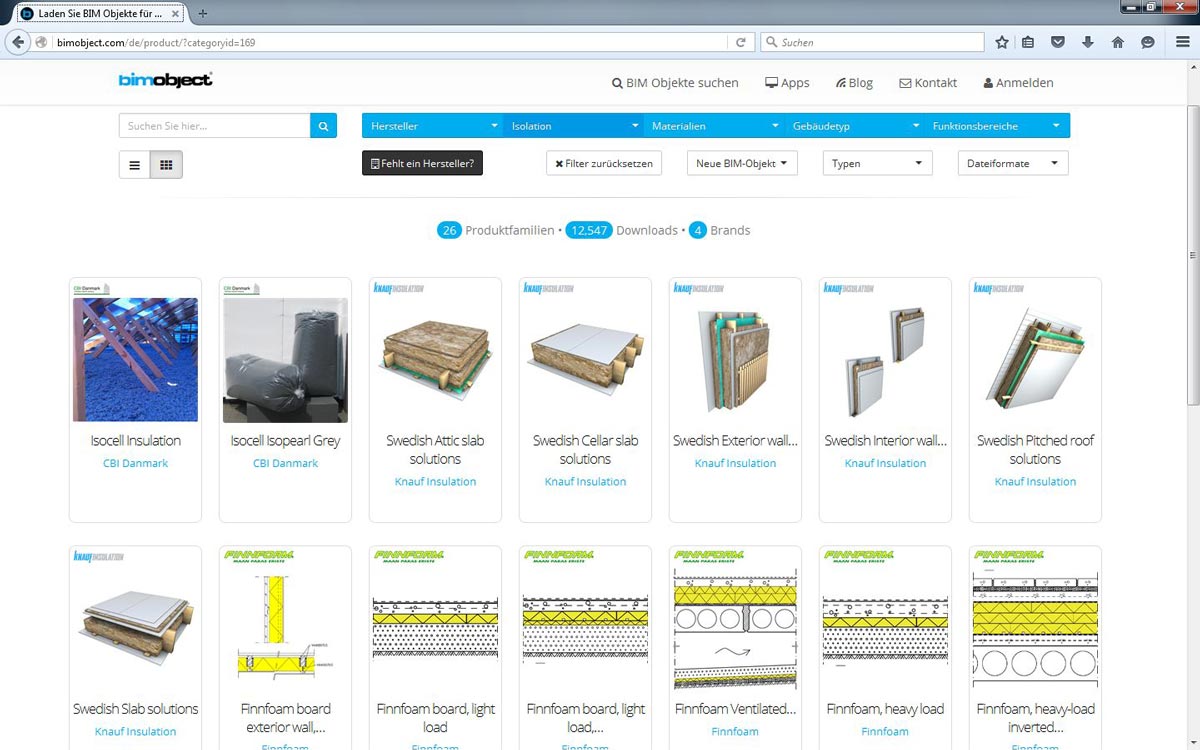The image size is (1200, 750).
Task: Switch to list view layout
Action: [x=135, y=165]
